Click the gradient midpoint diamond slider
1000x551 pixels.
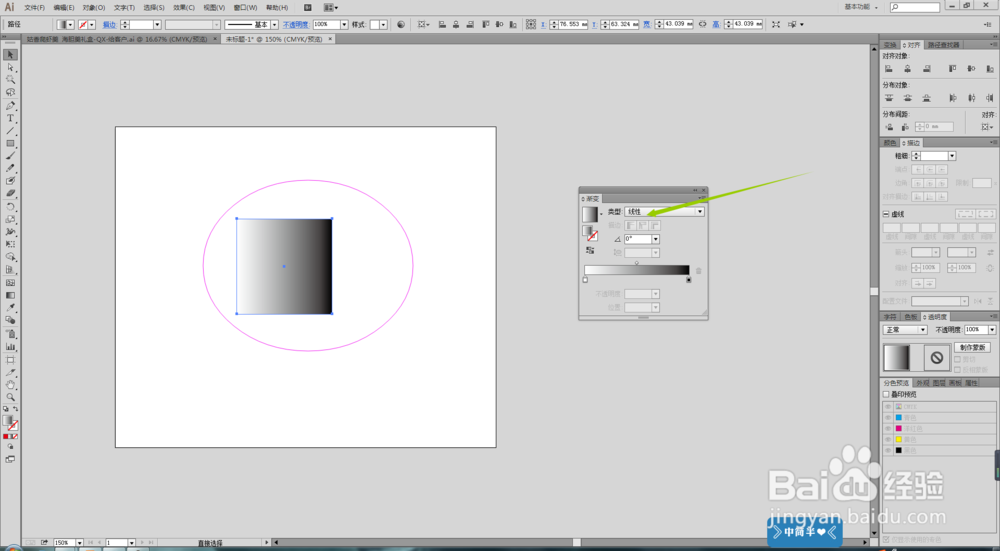(x=636, y=263)
